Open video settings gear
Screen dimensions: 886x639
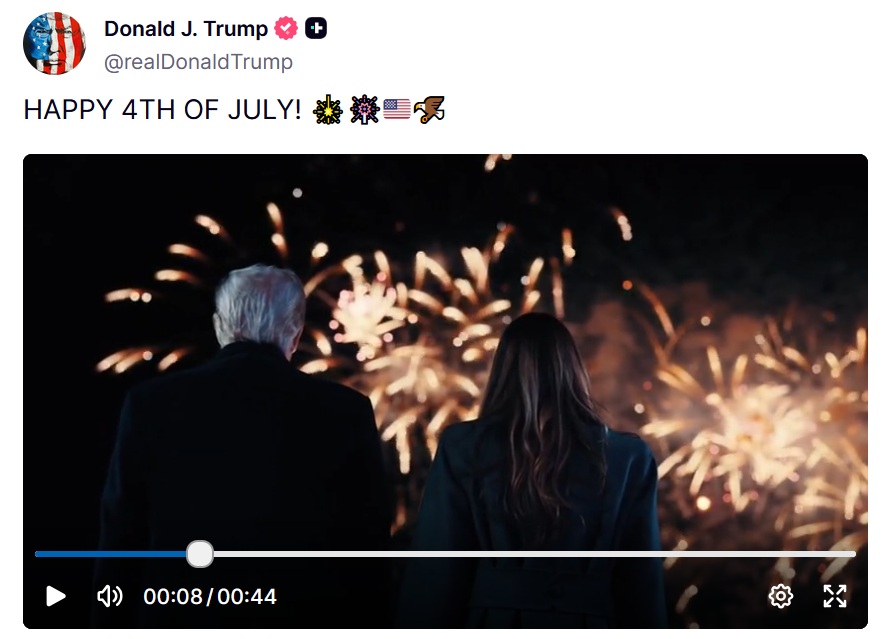click(x=780, y=596)
